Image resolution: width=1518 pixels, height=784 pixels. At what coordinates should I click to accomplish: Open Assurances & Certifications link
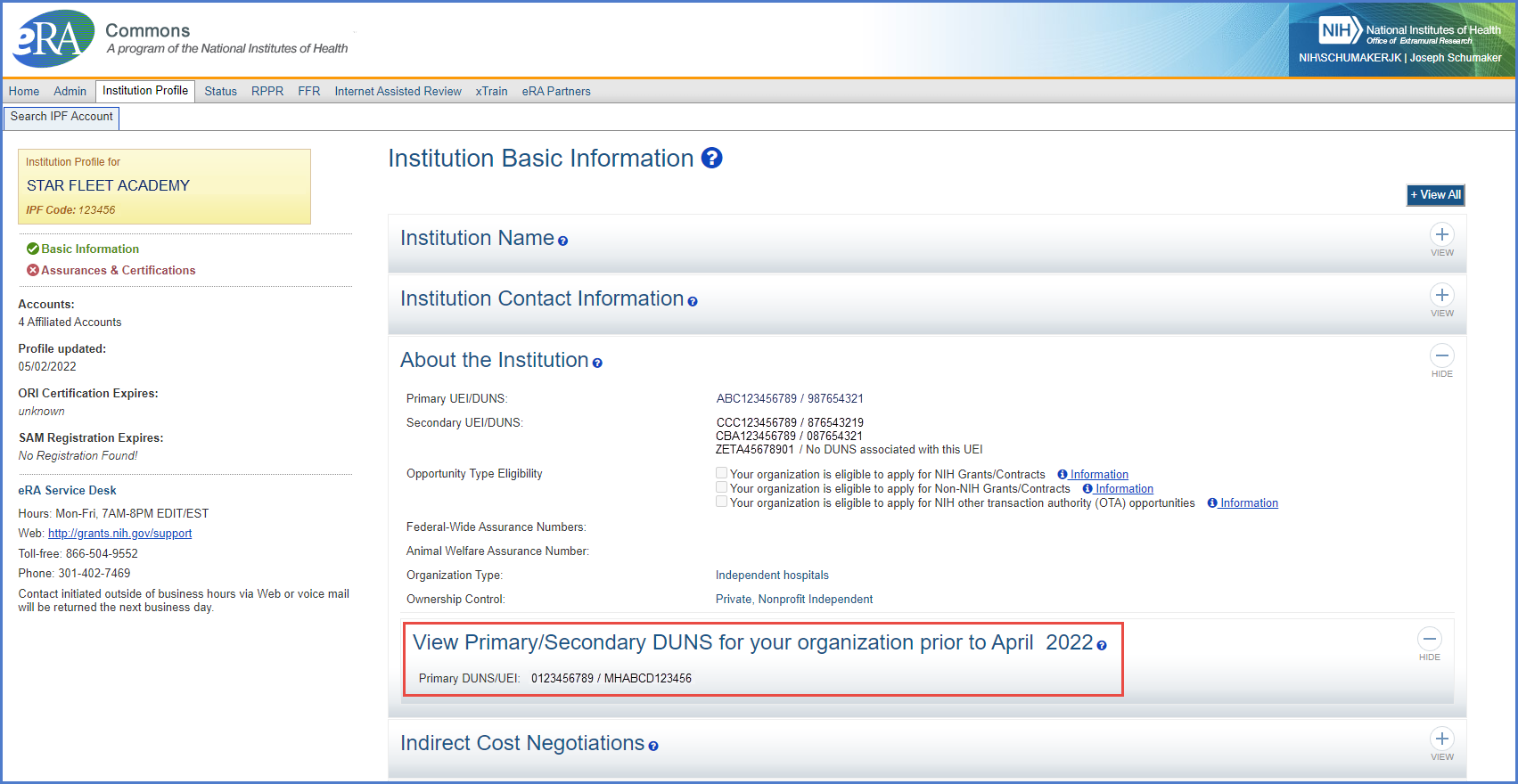point(118,270)
